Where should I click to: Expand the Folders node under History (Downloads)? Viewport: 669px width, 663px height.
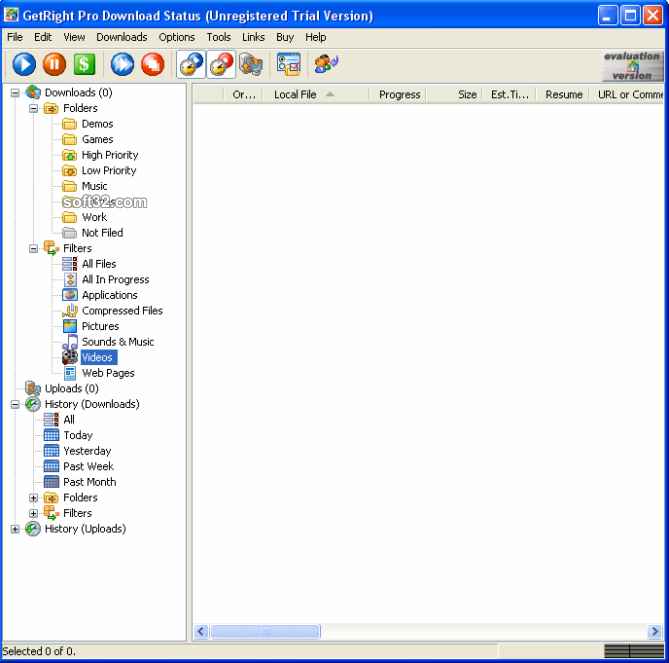click(33, 498)
